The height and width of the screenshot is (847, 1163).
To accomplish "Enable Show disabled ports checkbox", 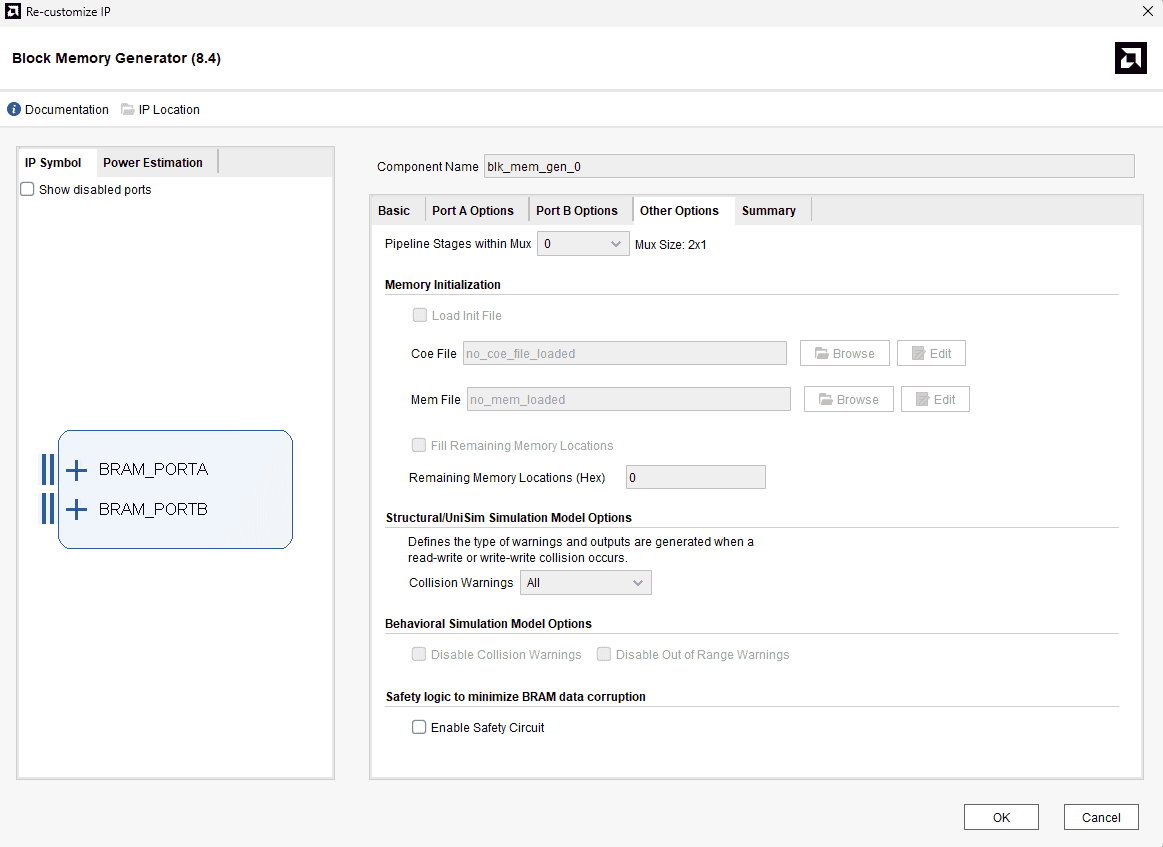I will 28,190.
